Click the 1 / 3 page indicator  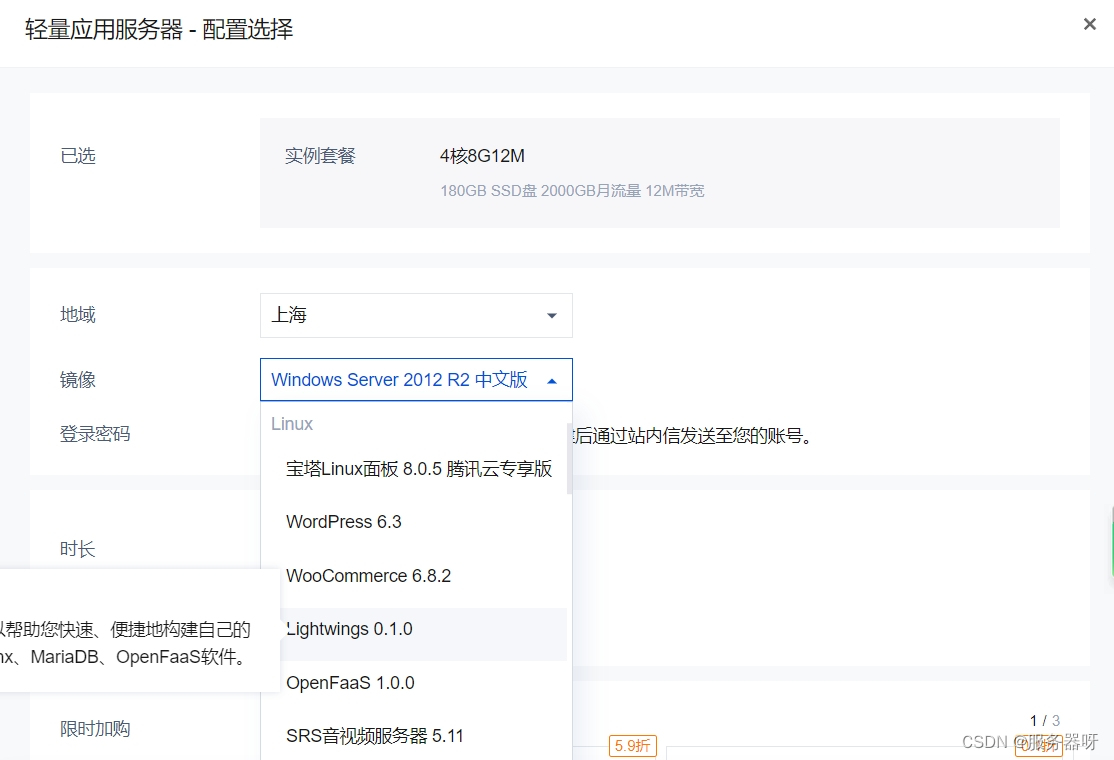pyautogui.click(x=1044, y=720)
